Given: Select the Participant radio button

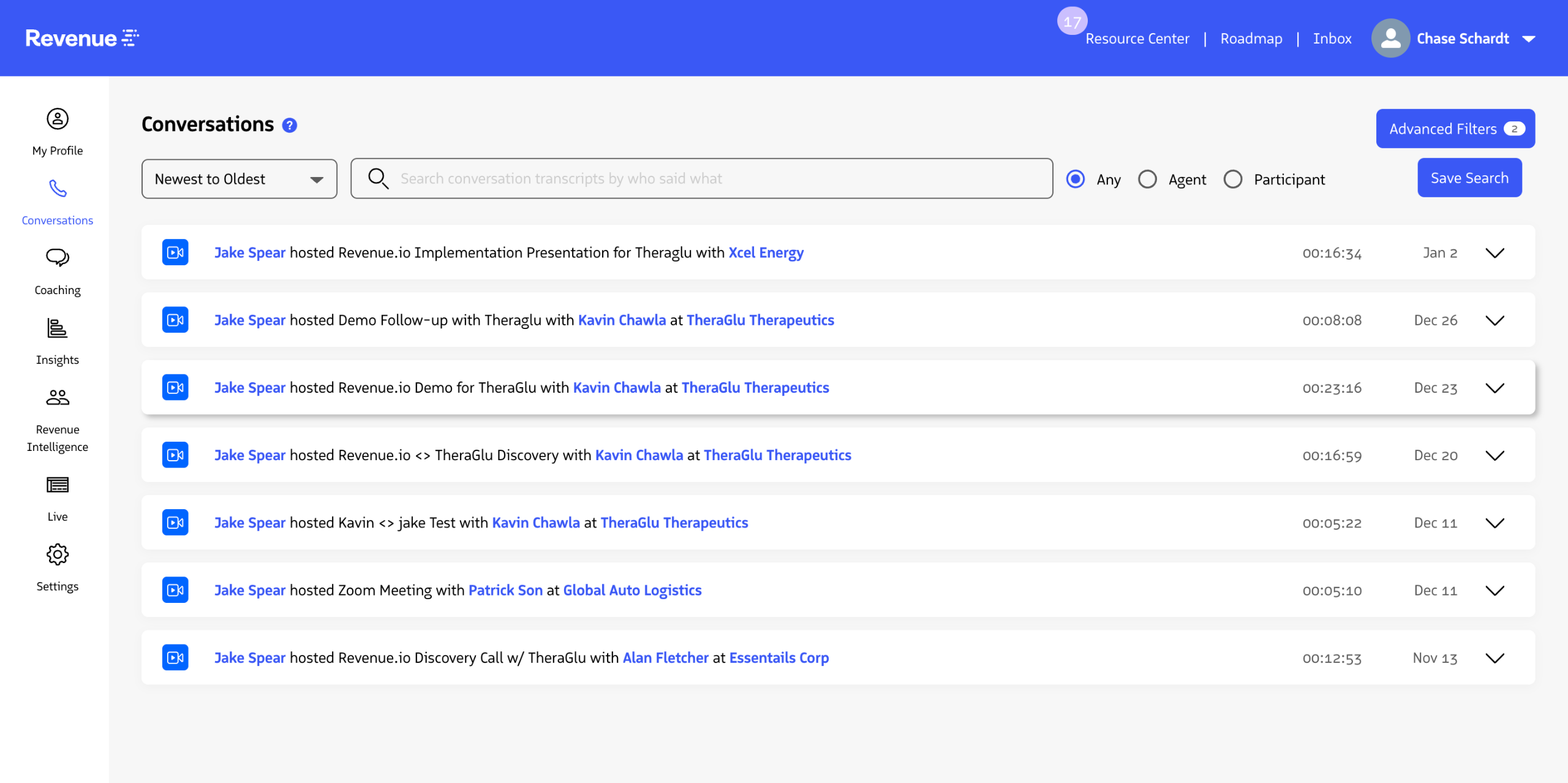Looking at the screenshot, I should point(1233,179).
